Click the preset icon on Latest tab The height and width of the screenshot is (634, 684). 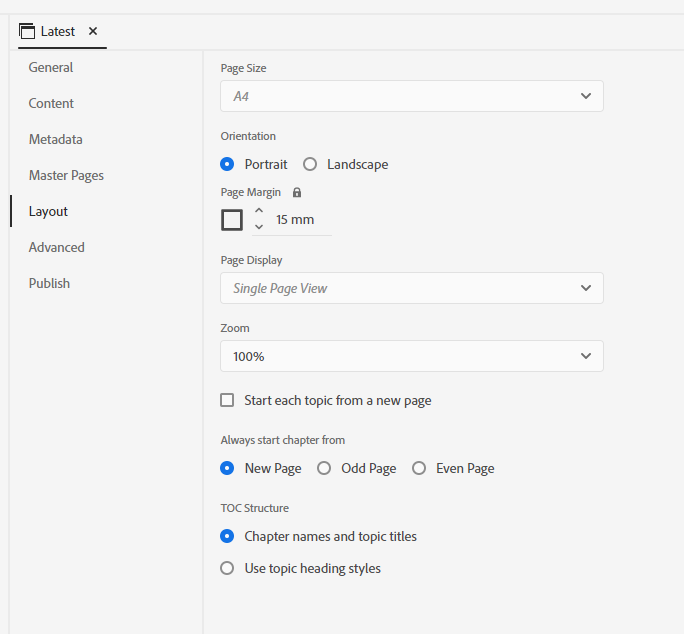coord(27,31)
